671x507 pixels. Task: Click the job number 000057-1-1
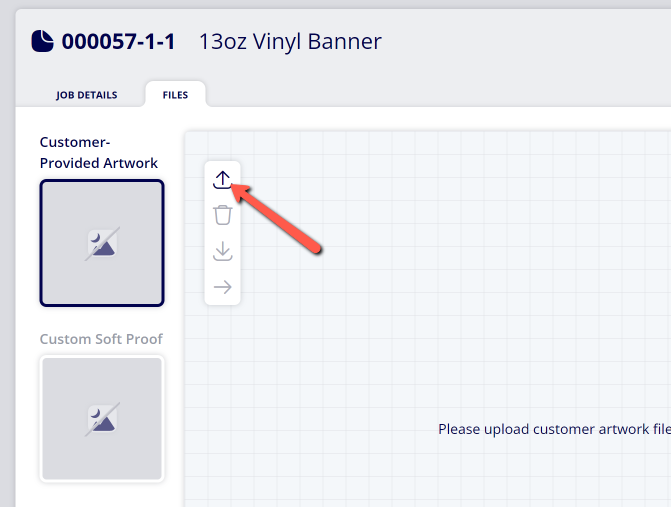pyautogui.click(x=119, y=42)
